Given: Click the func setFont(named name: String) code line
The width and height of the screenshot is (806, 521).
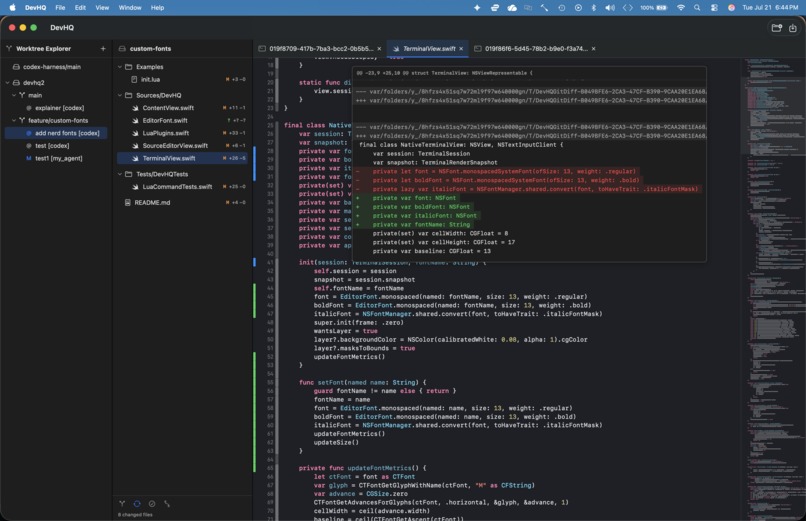Looking at the screenshot, I should tap(362, 382).
